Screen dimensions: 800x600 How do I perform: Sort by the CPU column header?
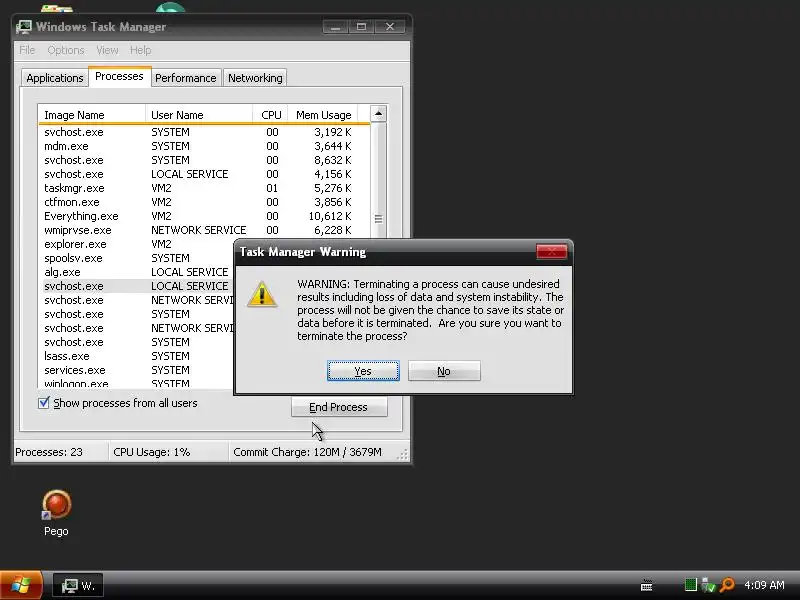point(271,115)
